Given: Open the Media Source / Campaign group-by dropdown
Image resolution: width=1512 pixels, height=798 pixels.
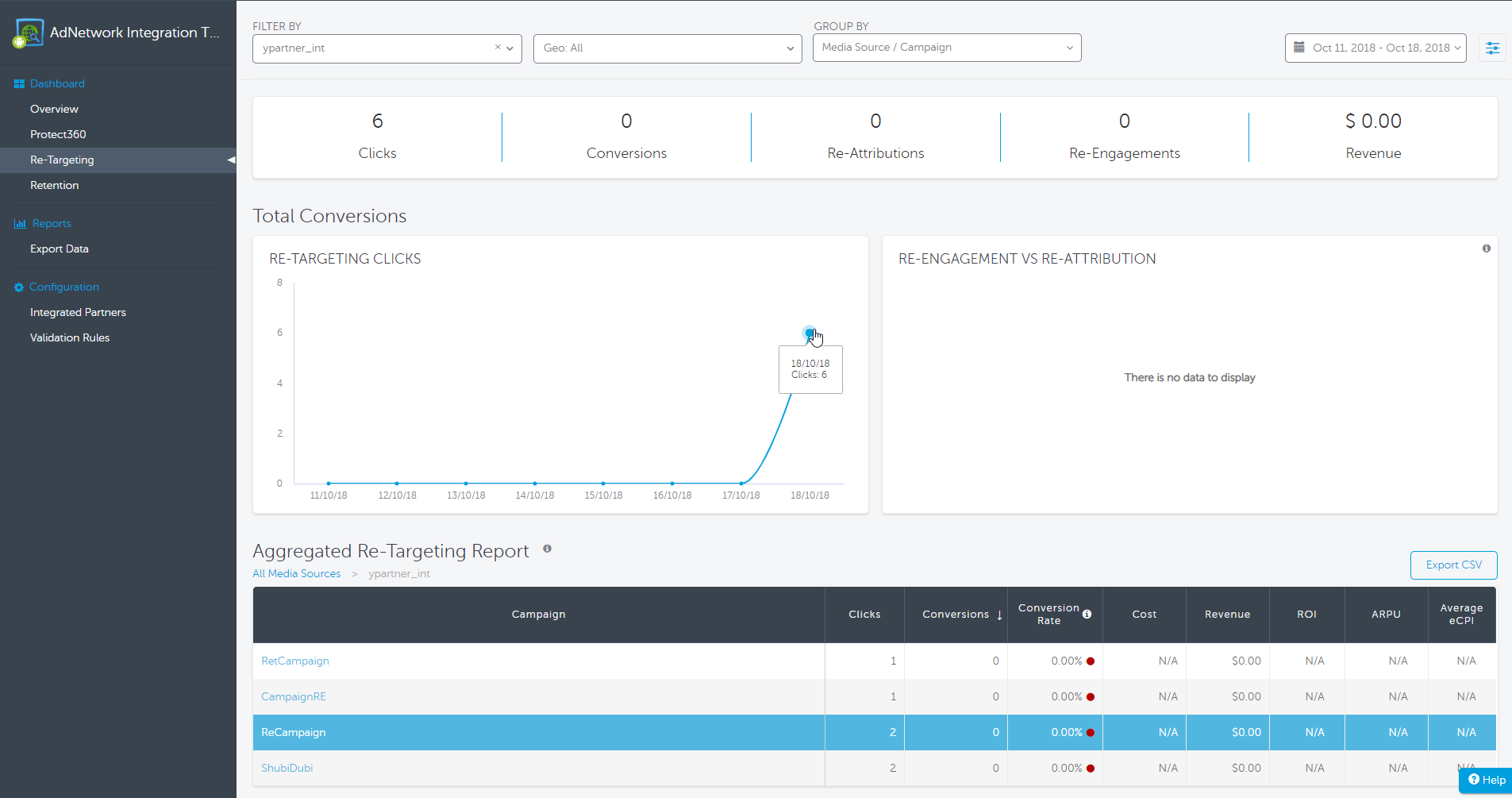Looking at the screenshot, I should point(946,48).
